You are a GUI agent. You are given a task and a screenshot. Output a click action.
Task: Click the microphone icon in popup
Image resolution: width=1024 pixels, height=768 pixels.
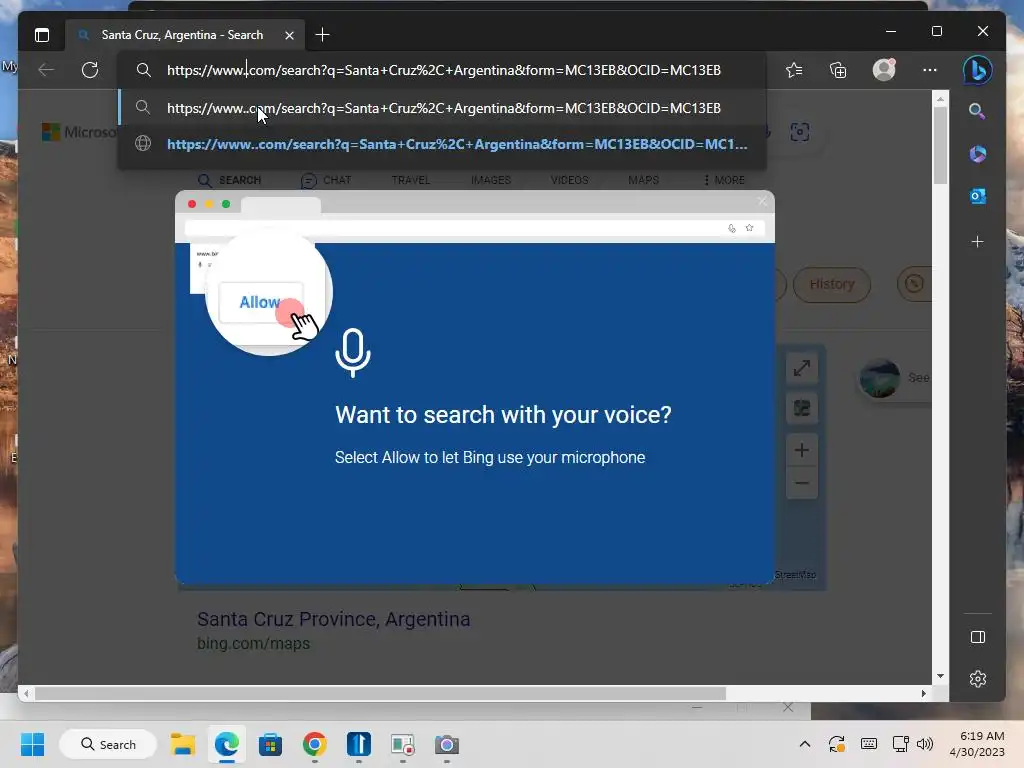[x=353, y=353]
